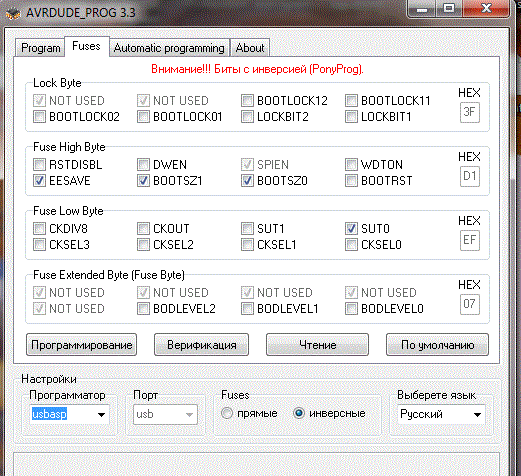Check the BODLEVEL1 checkbox
Viewport: 521px width, 476px height.
[x=247, y=309]
